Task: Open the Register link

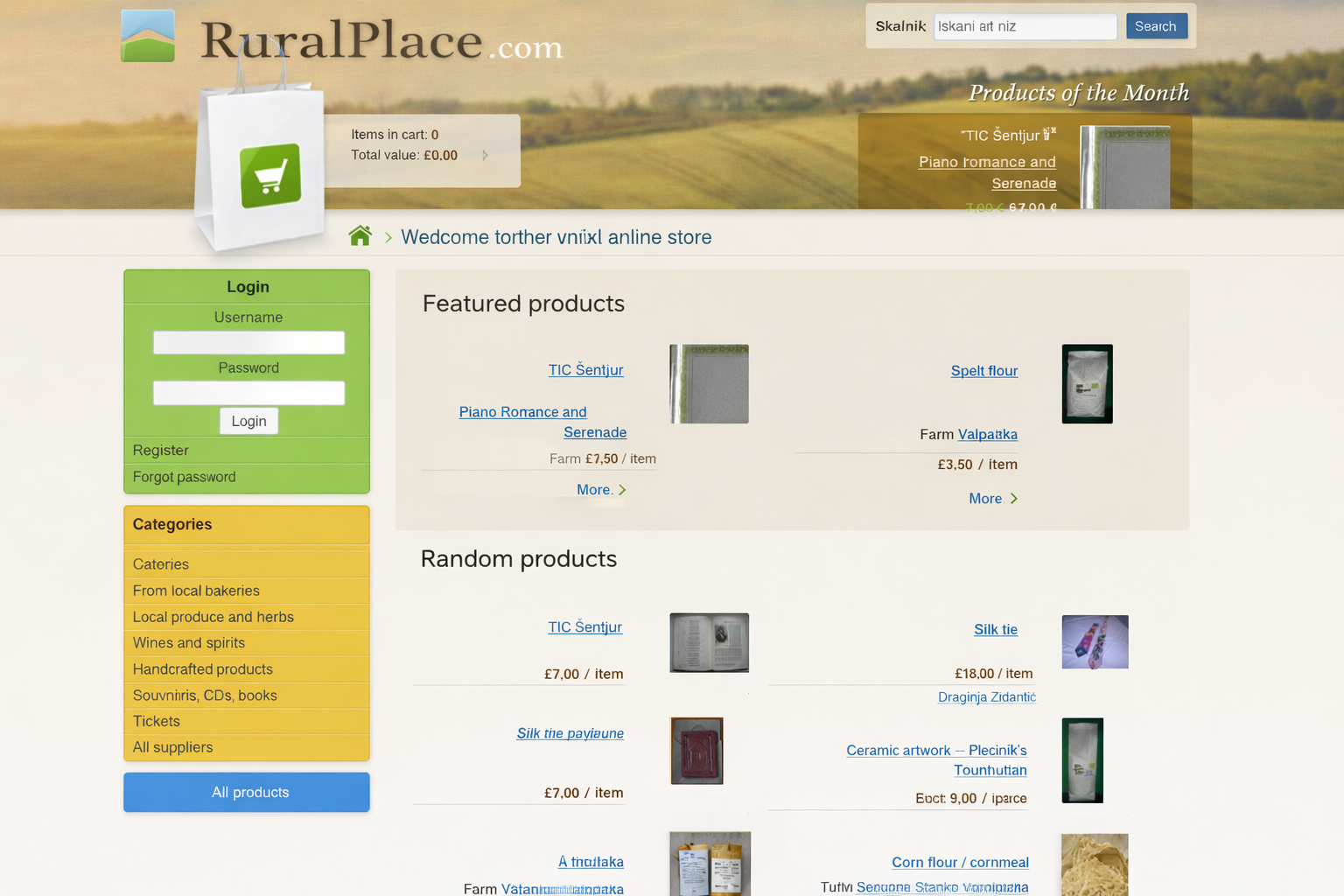Action: point(160,450)
